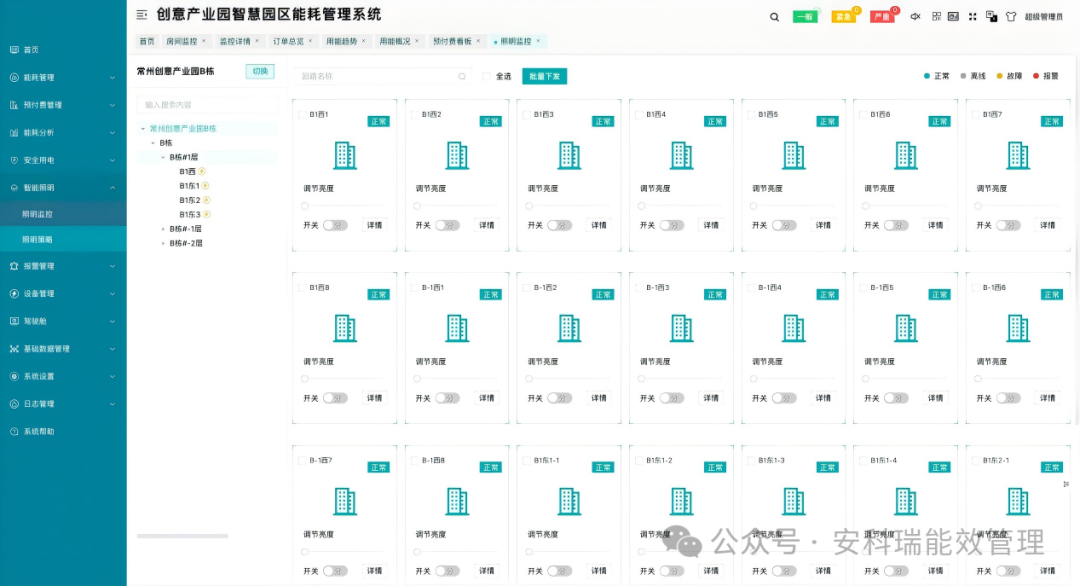The image size is (1080, 586).
Task: Open 详情 on card B1西1
Action: 375,225
